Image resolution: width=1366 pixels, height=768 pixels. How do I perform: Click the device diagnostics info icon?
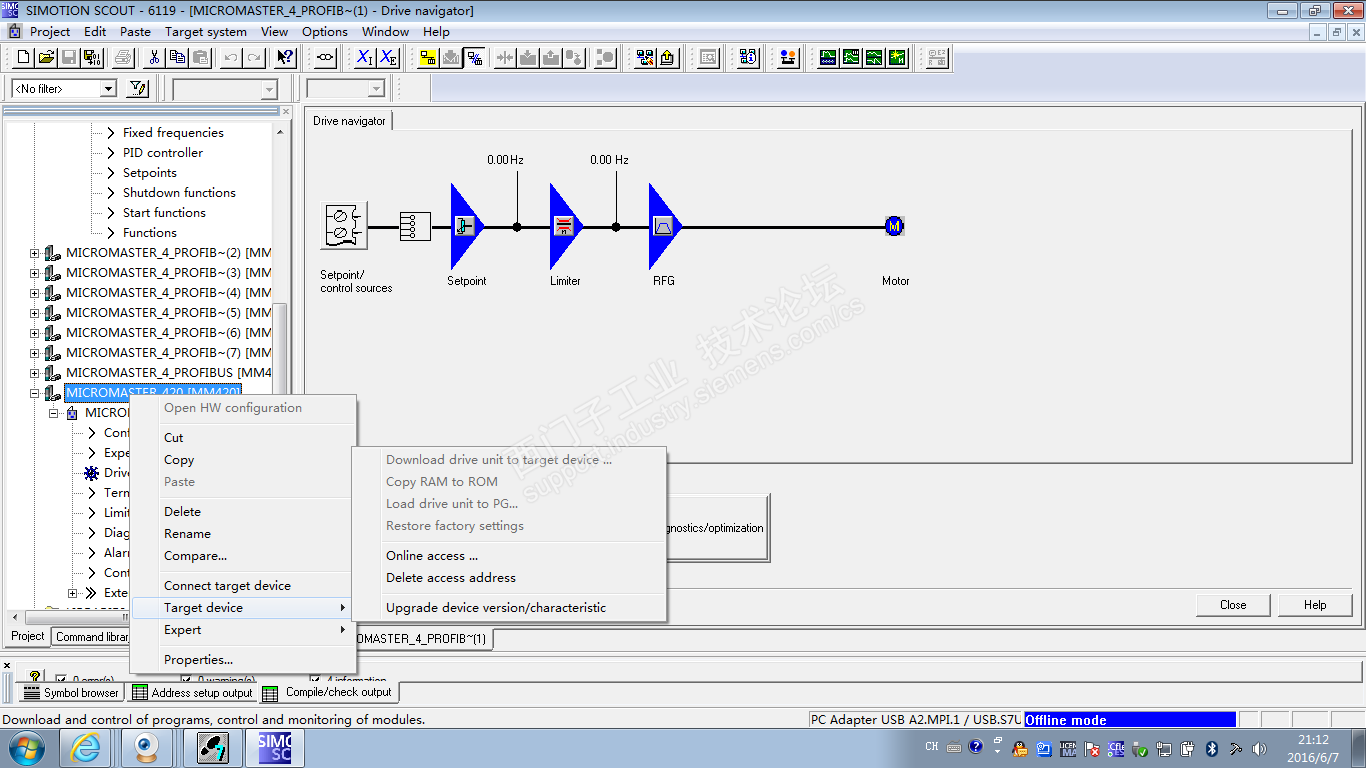click(749, 58)
